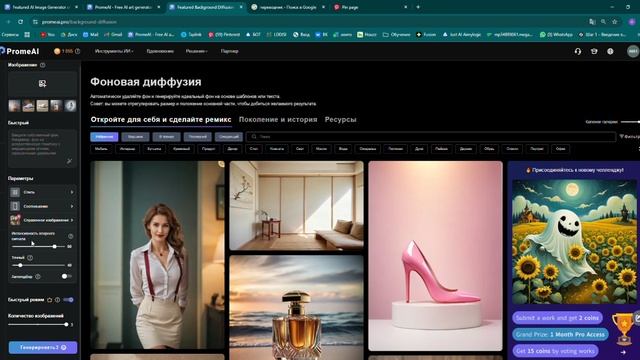The width and height of the screenshot is (640, 360).
Task: Click the info icon beside intensity slider label
Action: [x=71, y=236]
